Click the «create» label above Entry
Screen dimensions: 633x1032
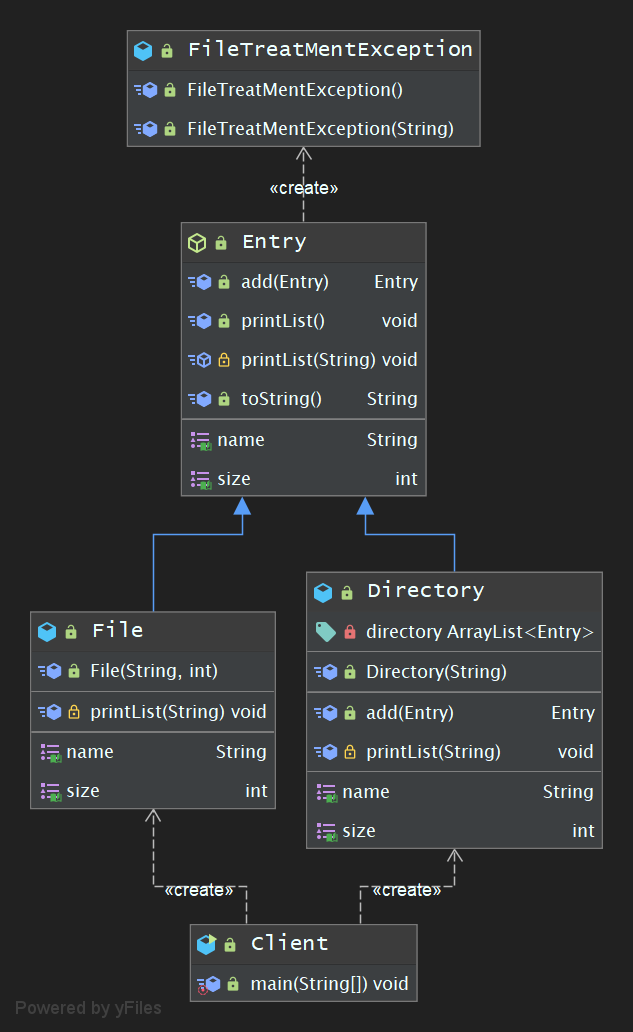(x=304, y=188)
